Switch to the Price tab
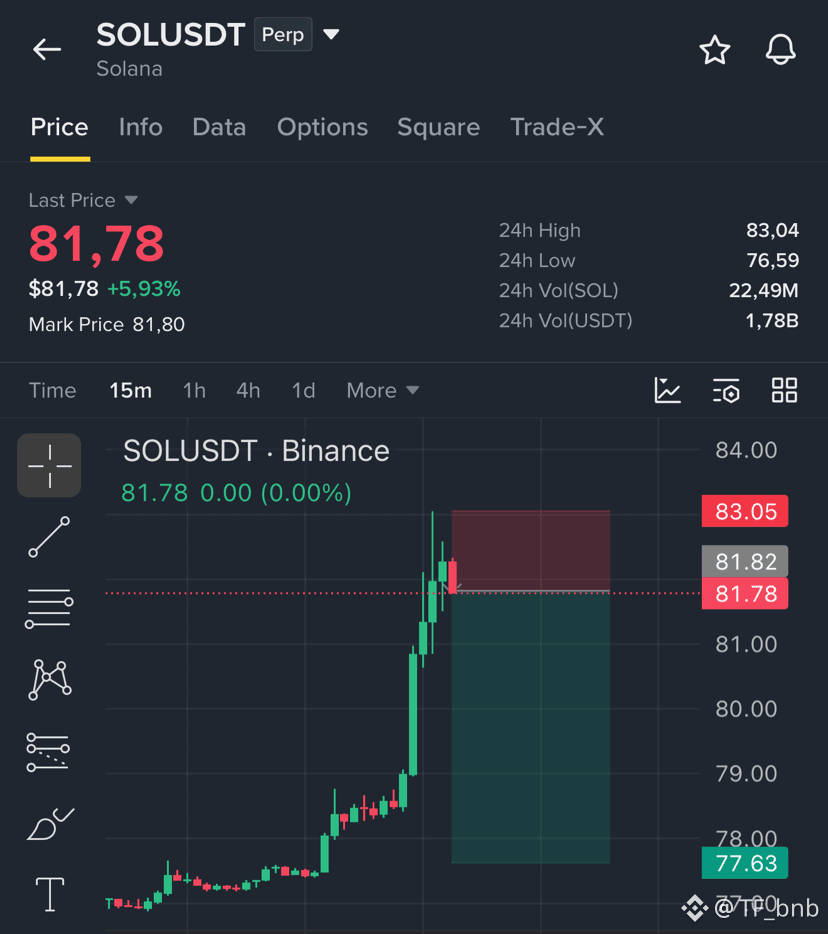 60,127
